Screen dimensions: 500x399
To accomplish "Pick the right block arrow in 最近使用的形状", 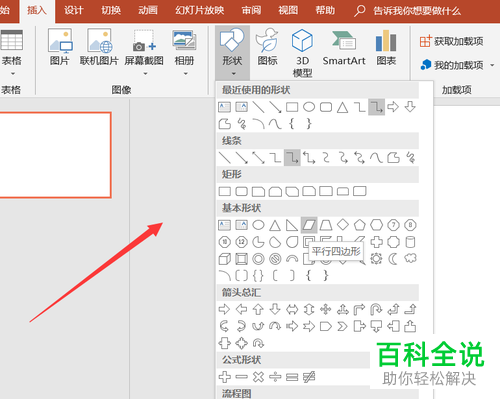I will 393,107.
